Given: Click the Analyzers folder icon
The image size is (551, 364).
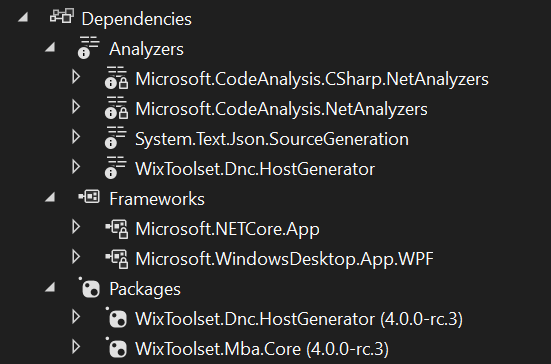Looking at the screenshot, I should tap(89, 47).
